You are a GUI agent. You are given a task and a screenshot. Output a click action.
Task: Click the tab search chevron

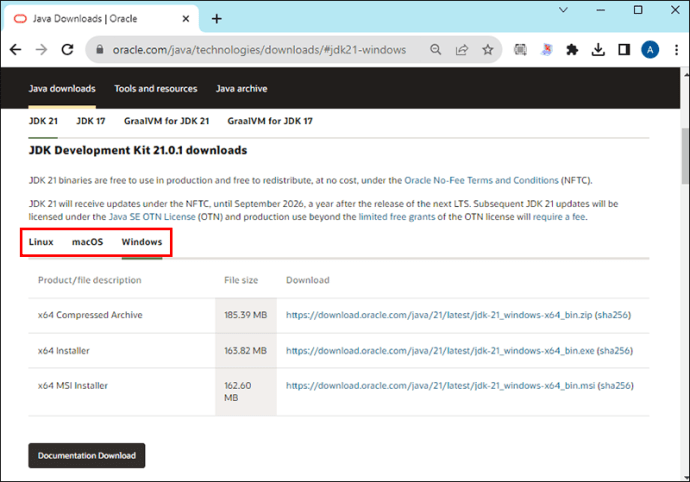click(x=563, y=10)
